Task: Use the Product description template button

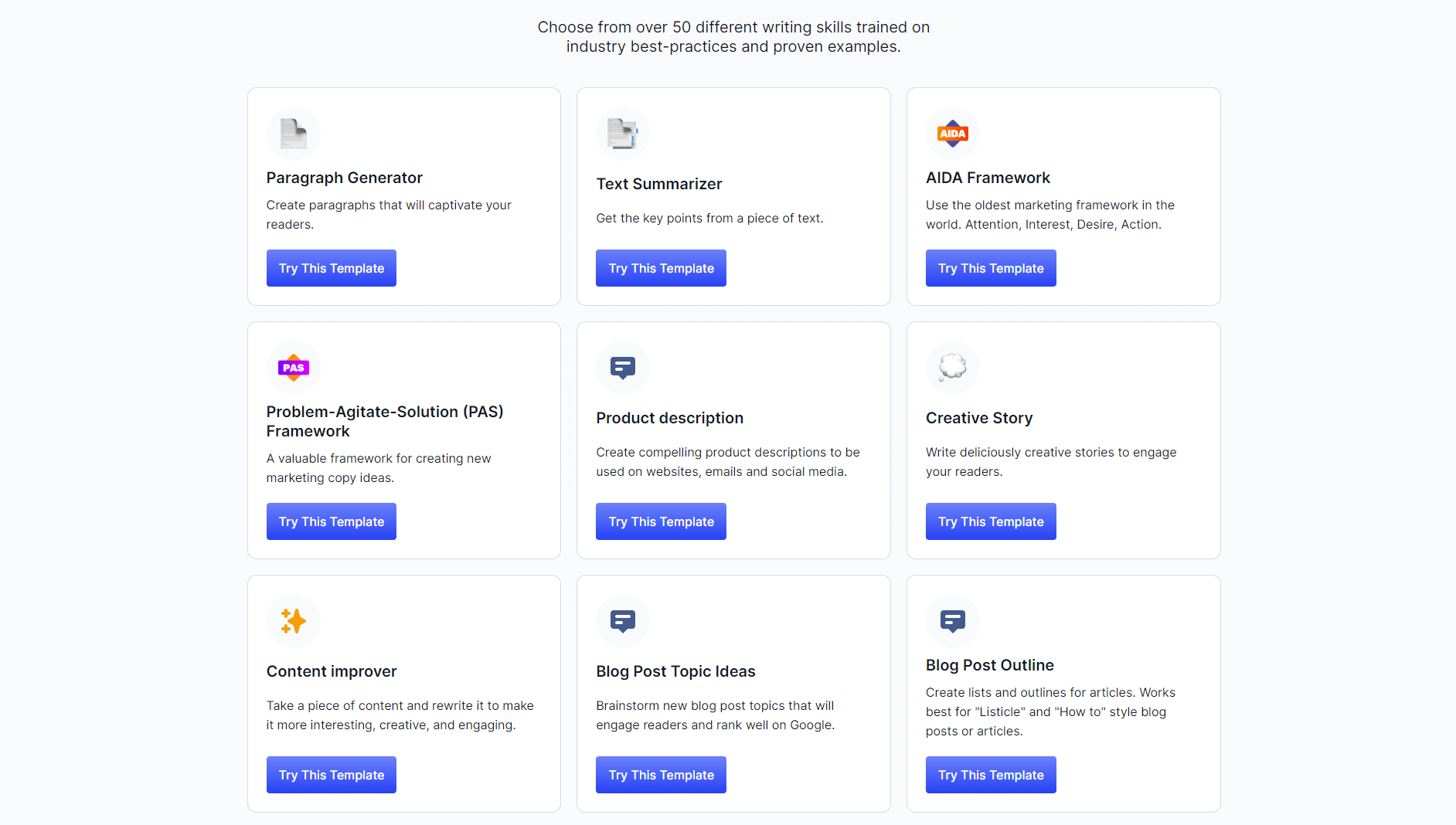Action: tap(661, 521)
